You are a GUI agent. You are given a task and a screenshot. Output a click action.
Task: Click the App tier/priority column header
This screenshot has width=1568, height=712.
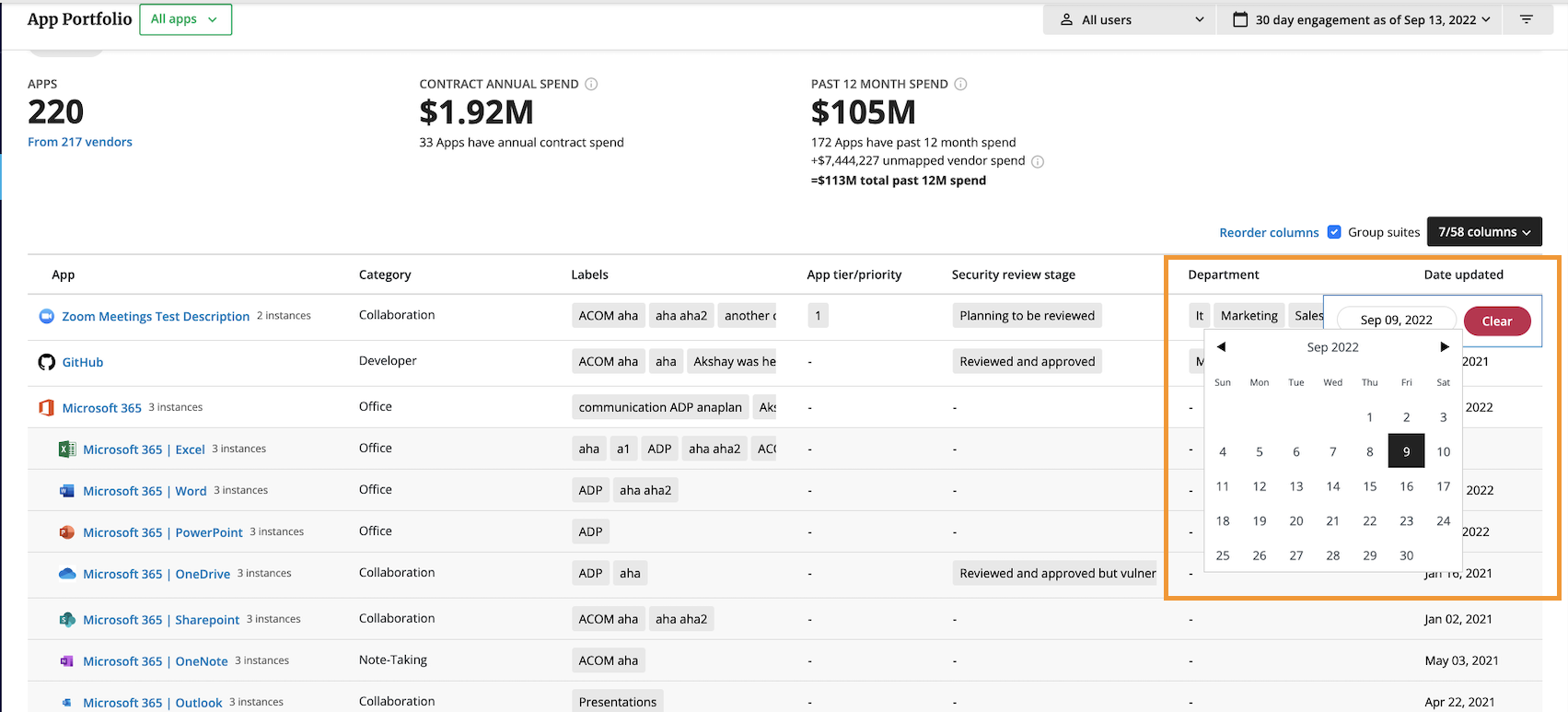tap(854, 274)
